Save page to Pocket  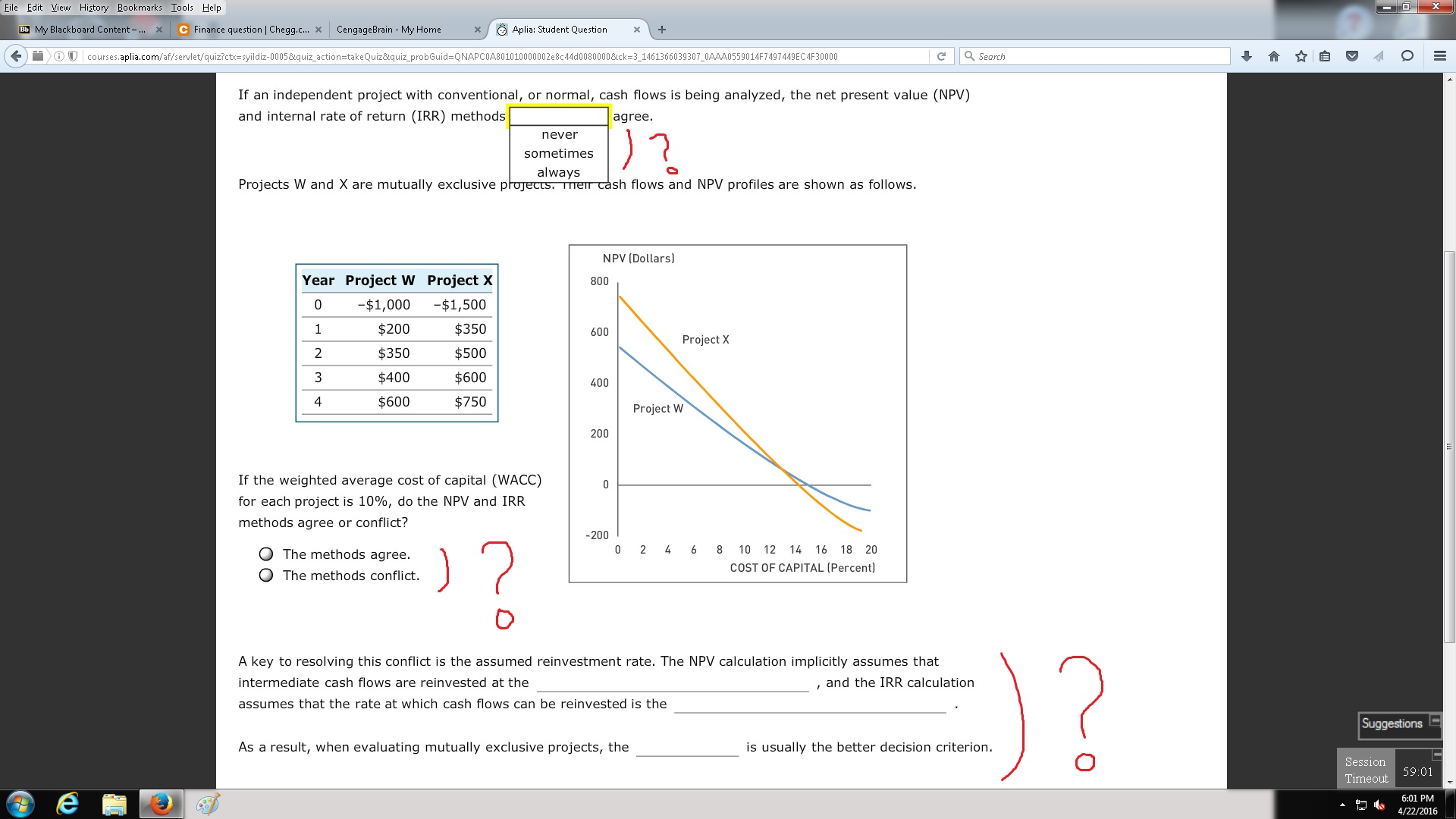[1352, 56]
